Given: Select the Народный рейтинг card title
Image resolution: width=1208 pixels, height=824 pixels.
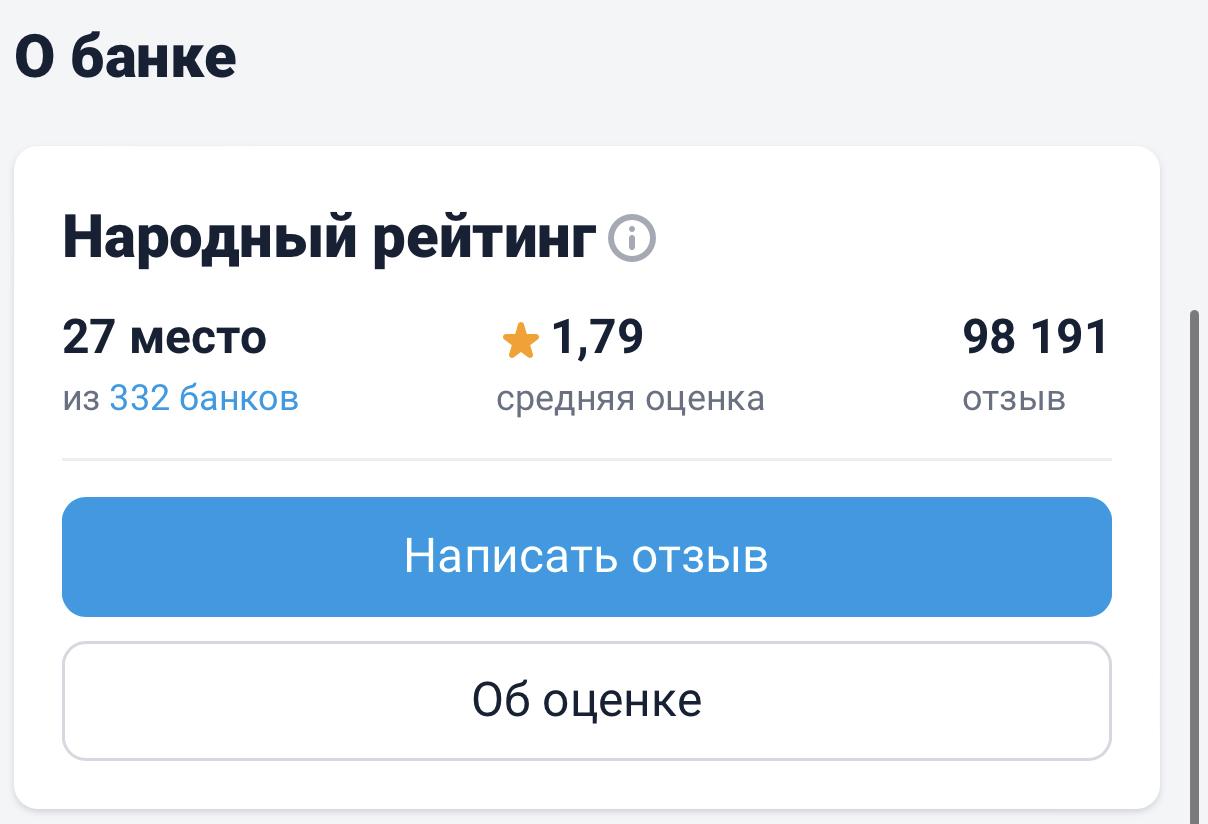Looking at the screenshot, I should (329, 238).
